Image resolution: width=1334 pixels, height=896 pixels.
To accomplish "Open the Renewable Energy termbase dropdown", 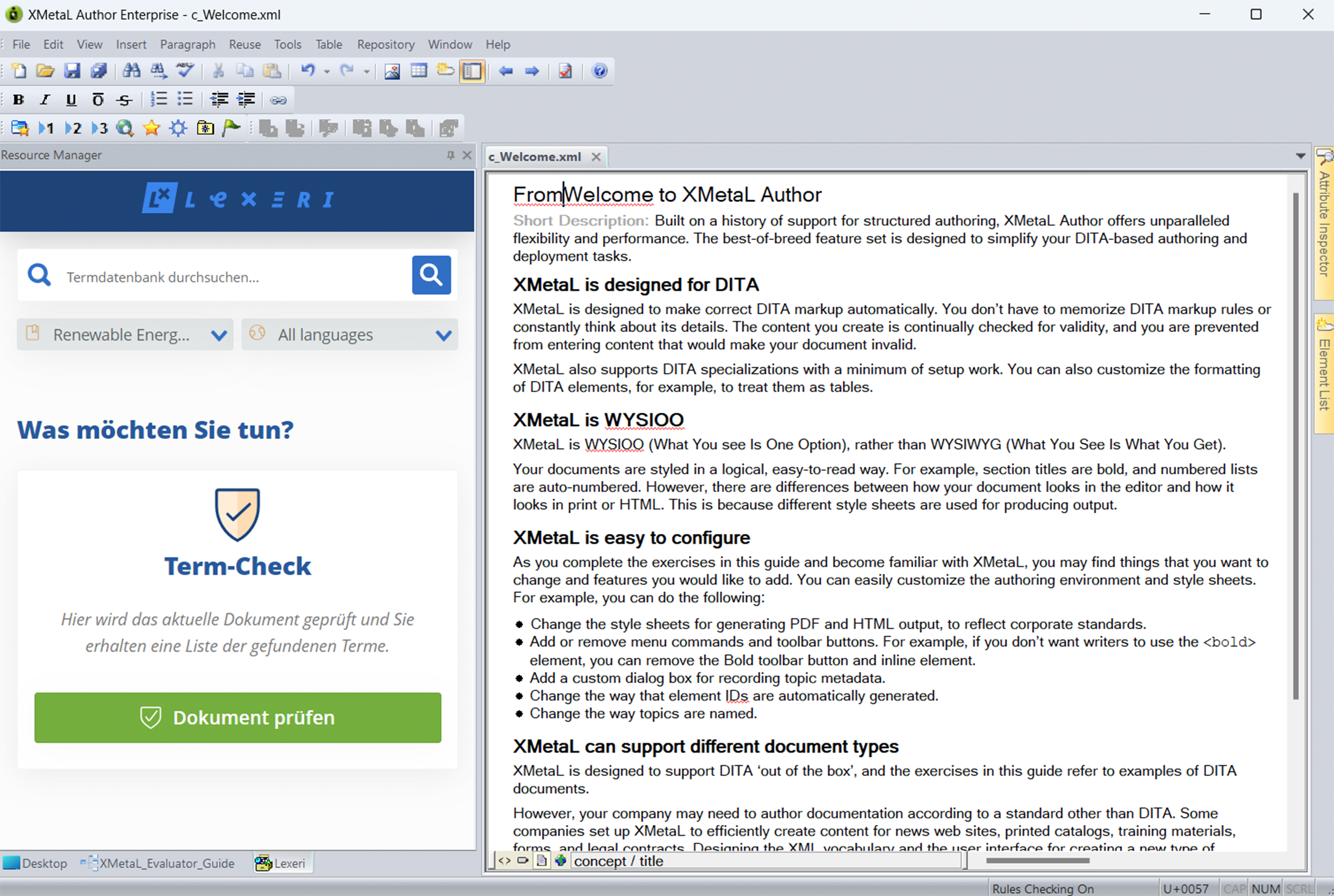I will [x=125, y=334].
